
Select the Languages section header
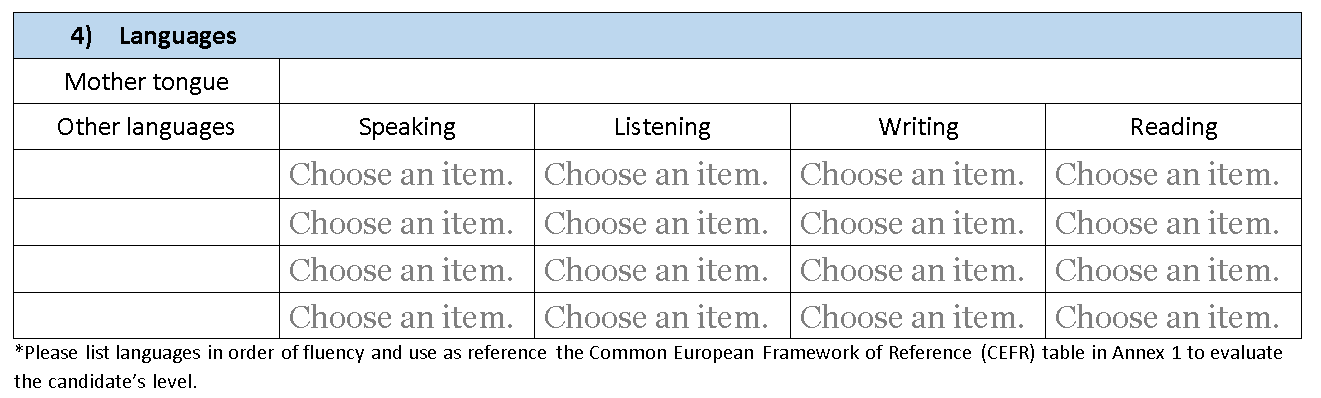[657, 36]
